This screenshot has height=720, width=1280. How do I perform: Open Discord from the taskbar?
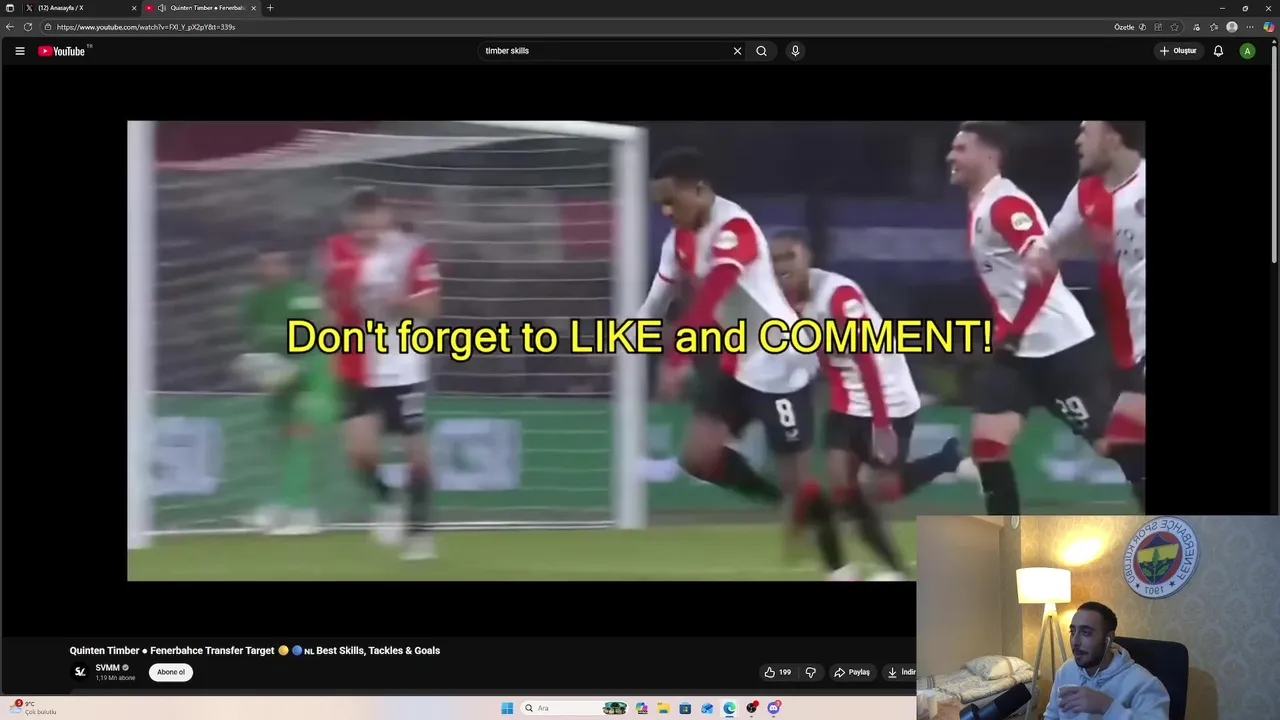pyautogui.click(x=774, y=708)
